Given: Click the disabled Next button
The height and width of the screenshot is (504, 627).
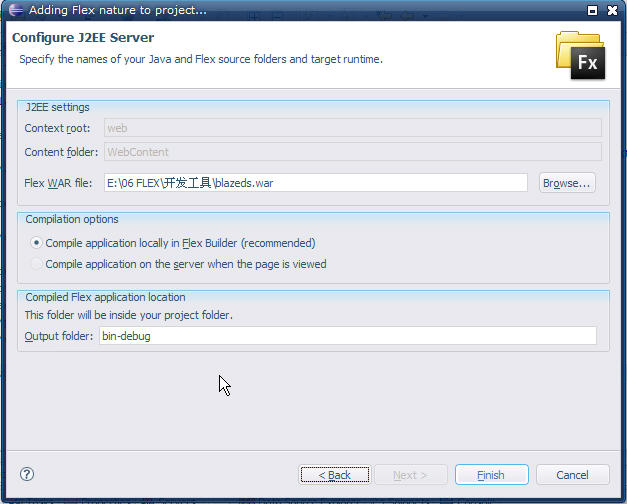Looking at the screenshot, I should coord(410,475).
